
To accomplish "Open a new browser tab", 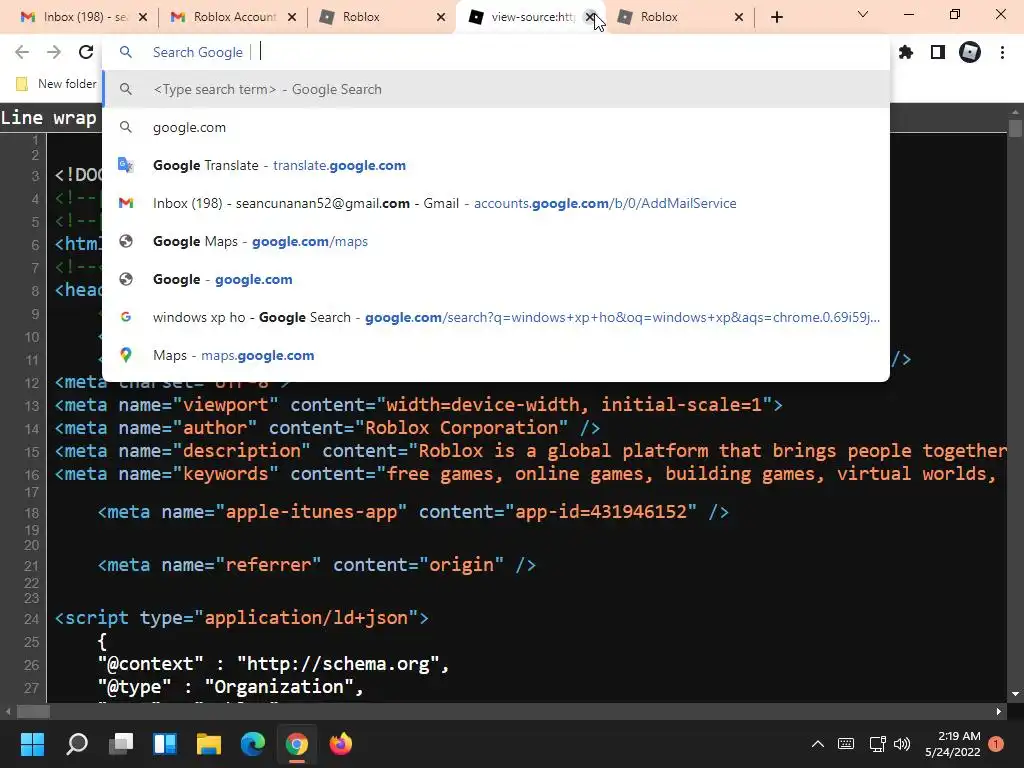I will 776,17.
